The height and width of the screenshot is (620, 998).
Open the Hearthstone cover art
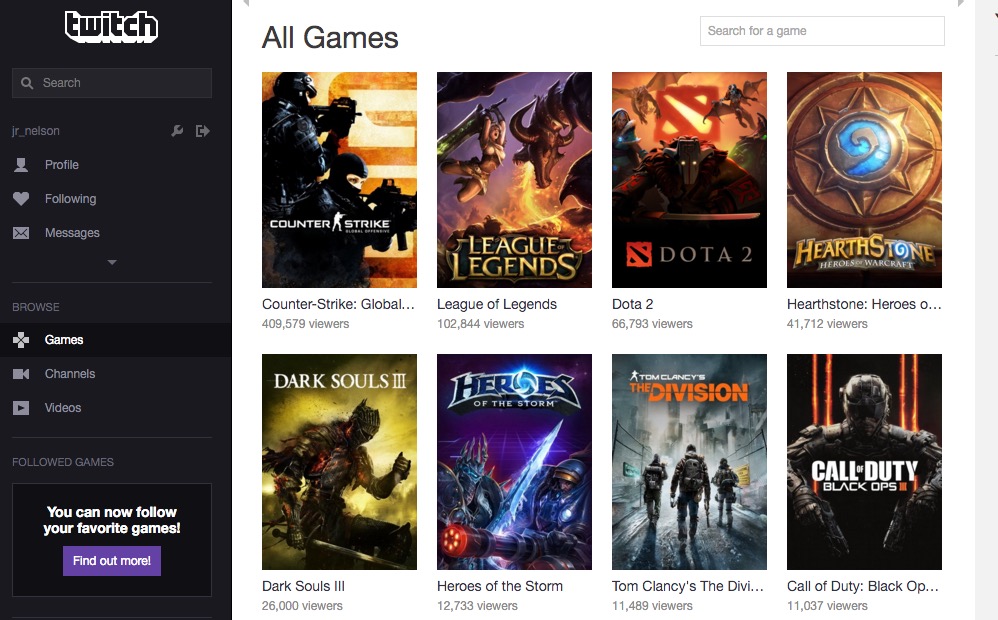(864, 180)
